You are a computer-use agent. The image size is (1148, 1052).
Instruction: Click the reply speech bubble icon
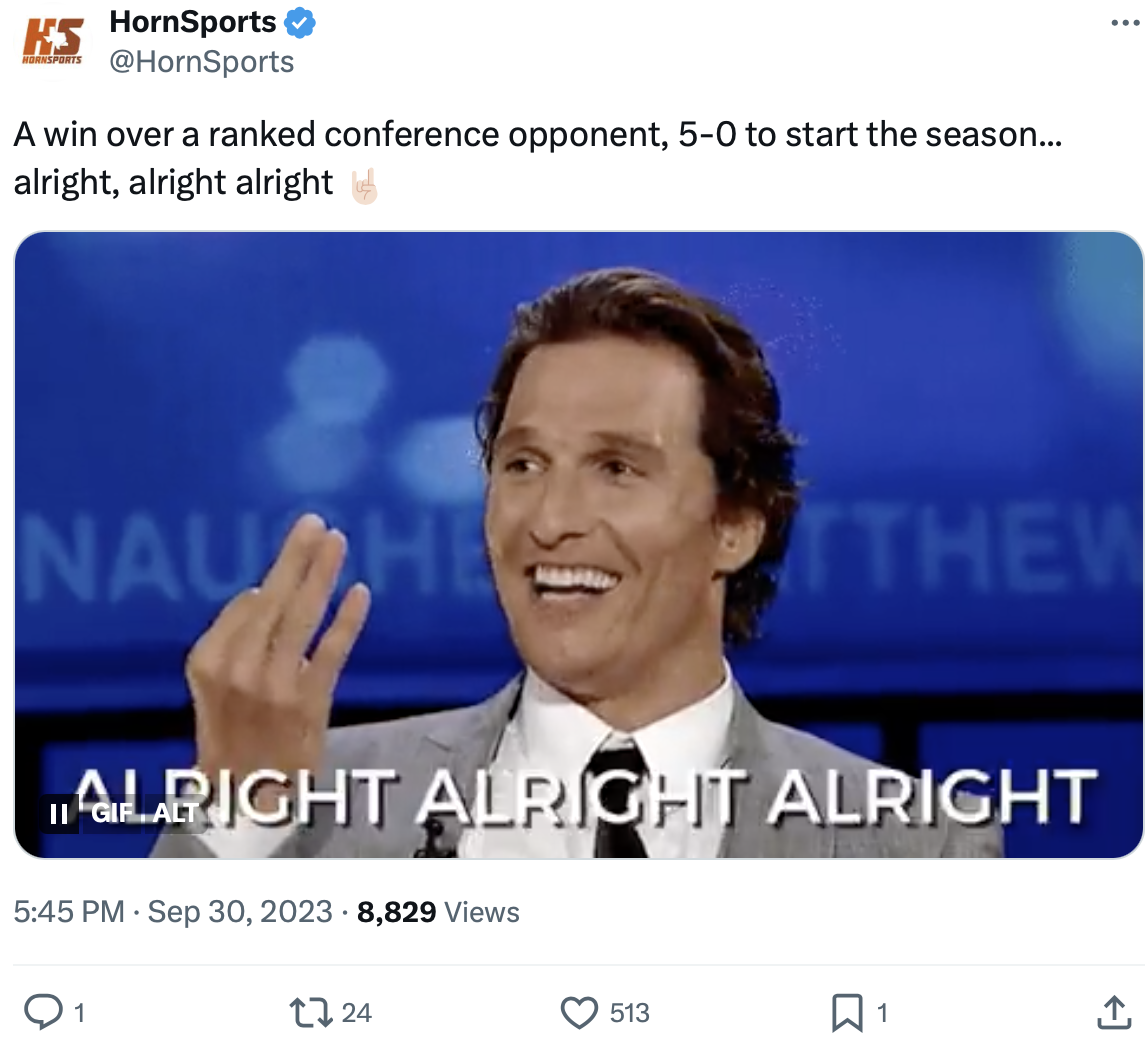(x=43, y=1012)
